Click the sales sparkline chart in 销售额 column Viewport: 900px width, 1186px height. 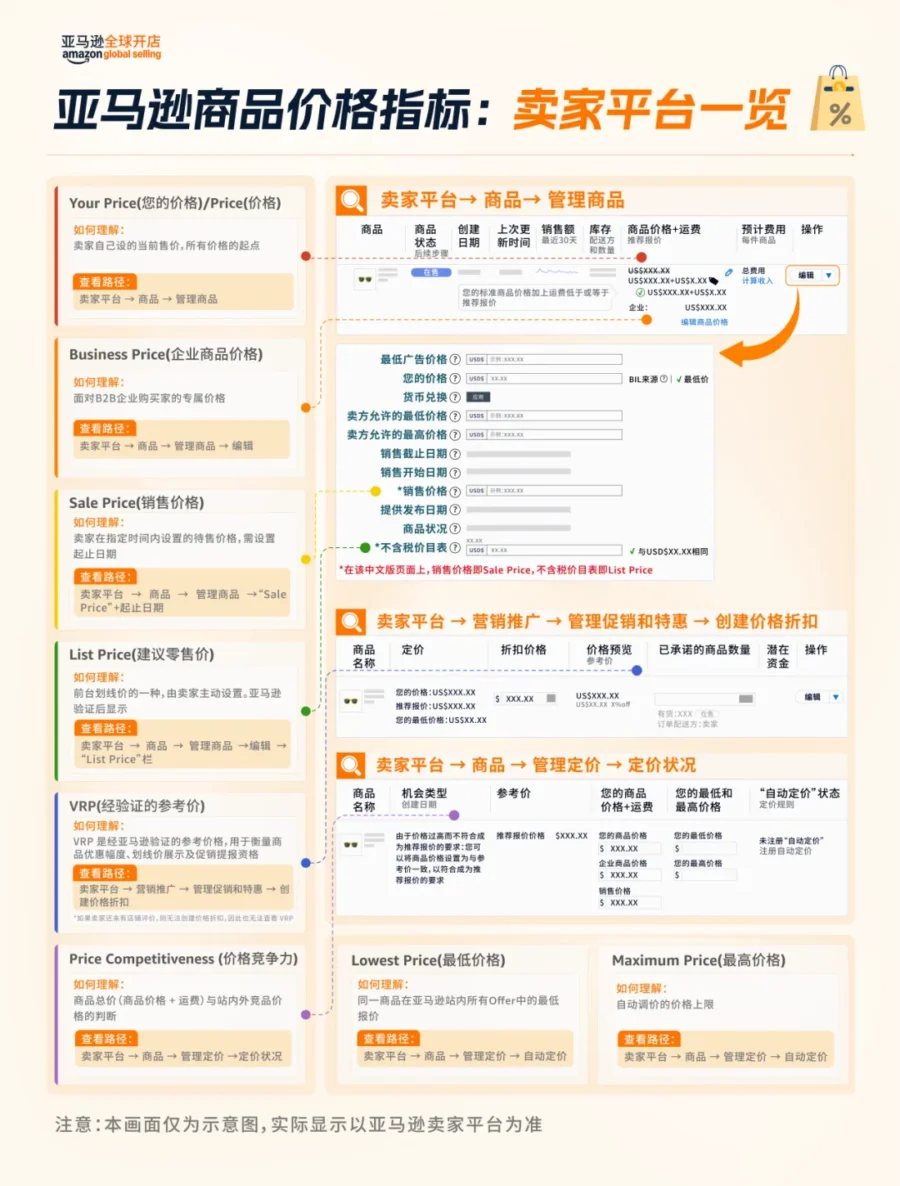coord(557,272)
